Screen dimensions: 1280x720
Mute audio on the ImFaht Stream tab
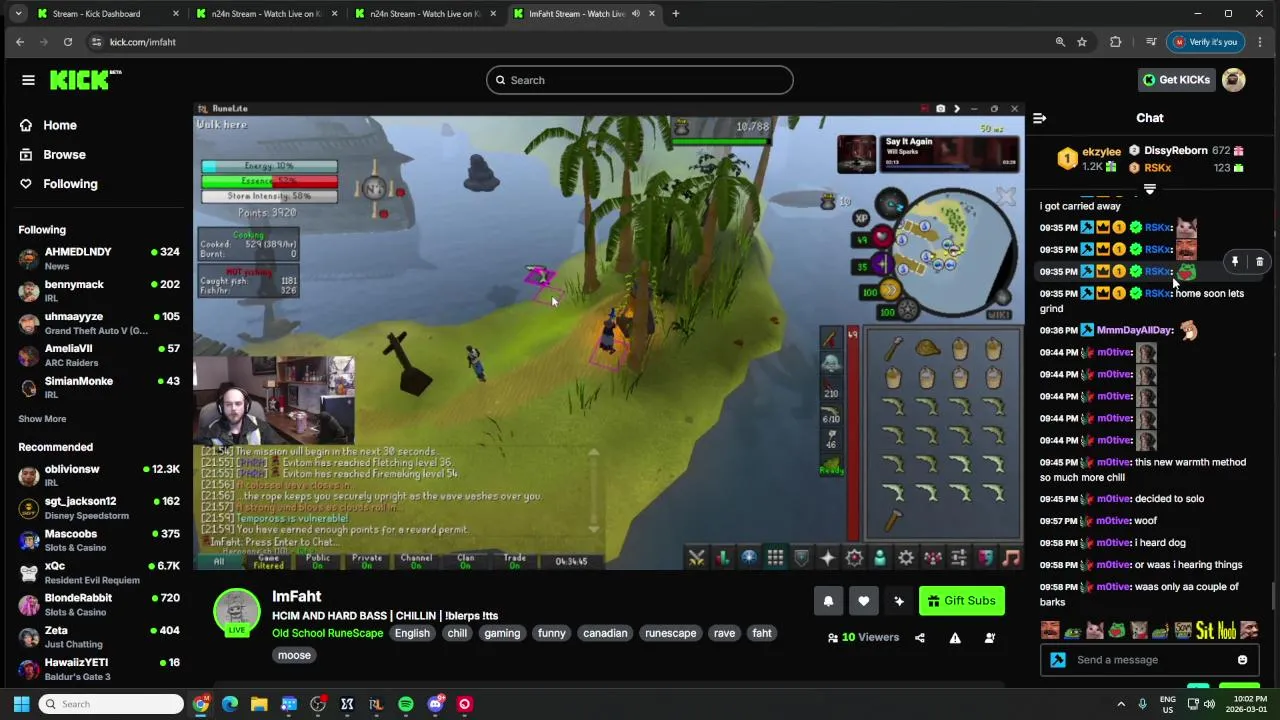tap(636, 14)
